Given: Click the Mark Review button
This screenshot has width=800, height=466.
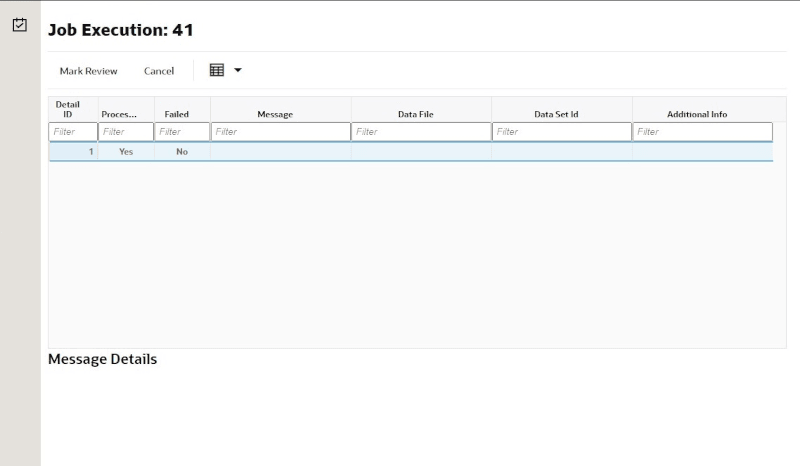Looking at the screenshot, I should 88,71.
